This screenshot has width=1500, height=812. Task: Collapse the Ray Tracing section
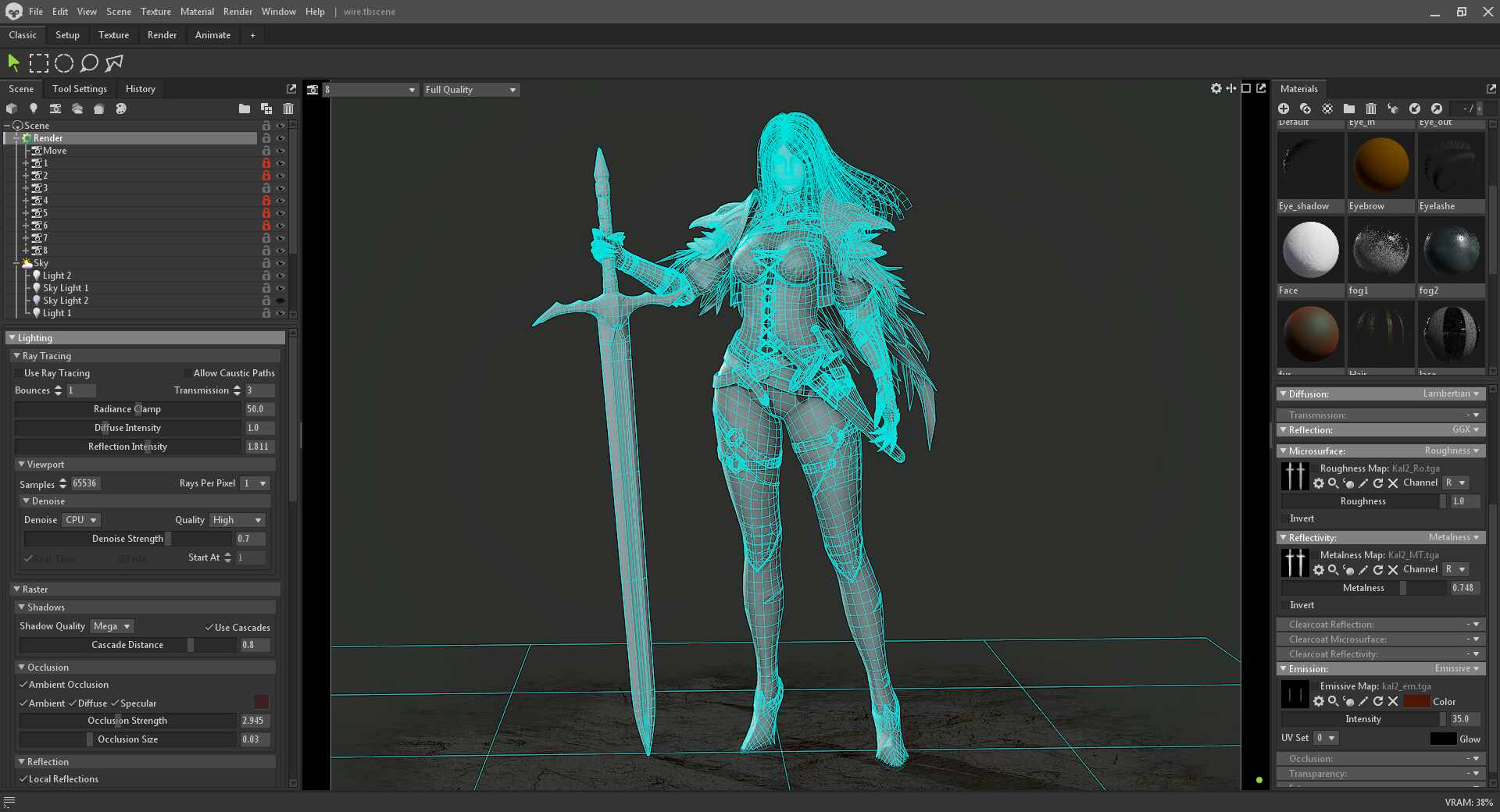point(16,355)
